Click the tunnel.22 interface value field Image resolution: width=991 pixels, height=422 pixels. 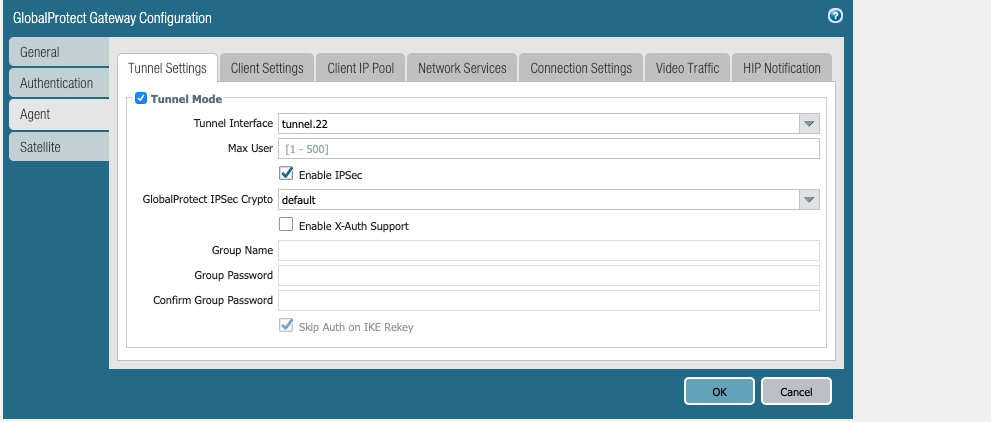point(539,124)
